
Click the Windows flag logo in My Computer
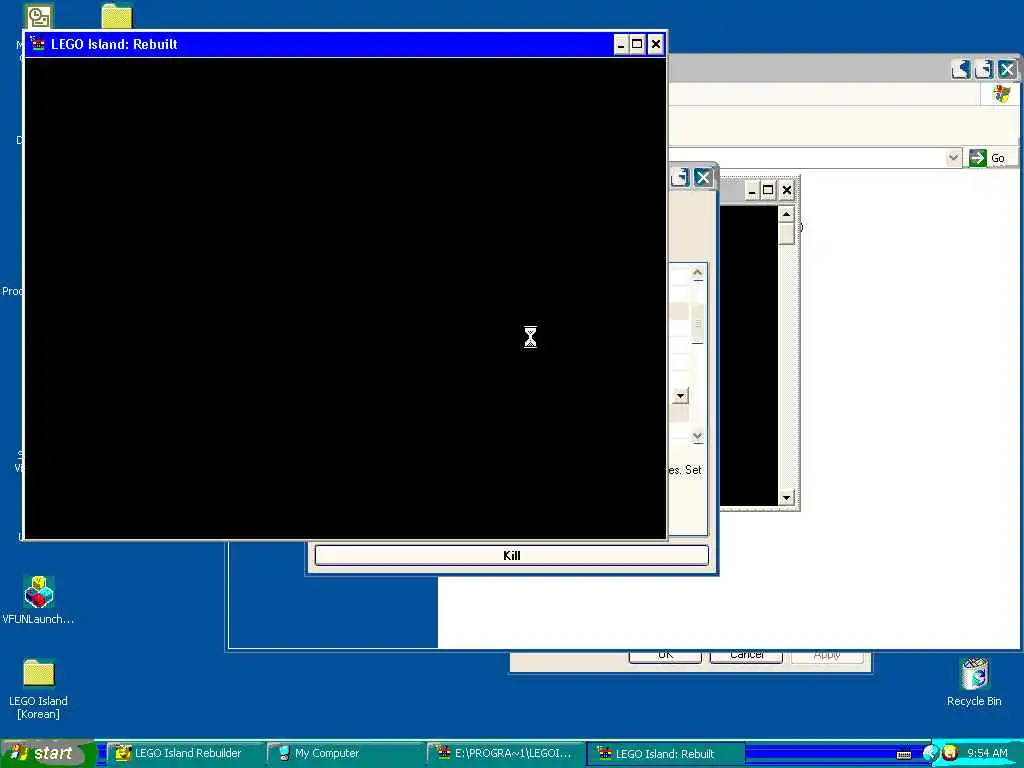point(1002,93)
